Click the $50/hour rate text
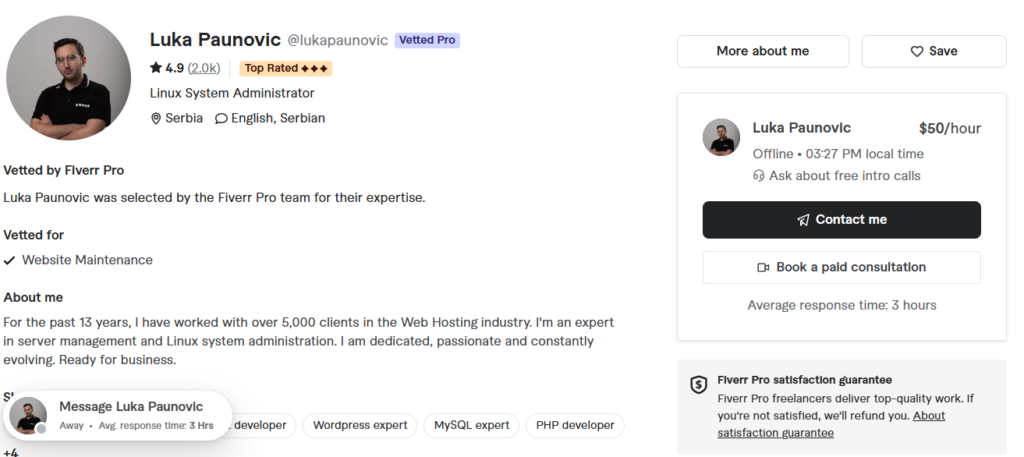This screenshot has height=457, width=1024. [x=950, y=129]
